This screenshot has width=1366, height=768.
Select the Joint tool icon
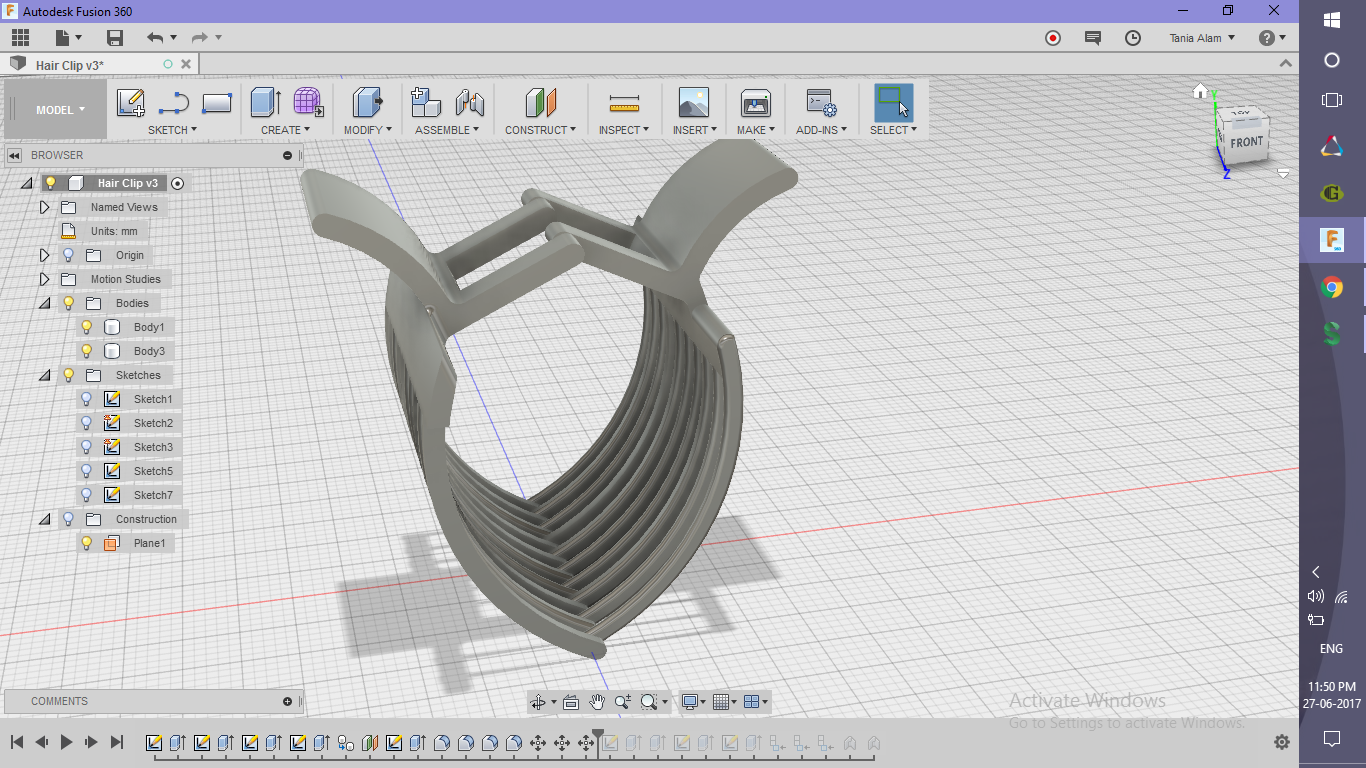[469, 102]
